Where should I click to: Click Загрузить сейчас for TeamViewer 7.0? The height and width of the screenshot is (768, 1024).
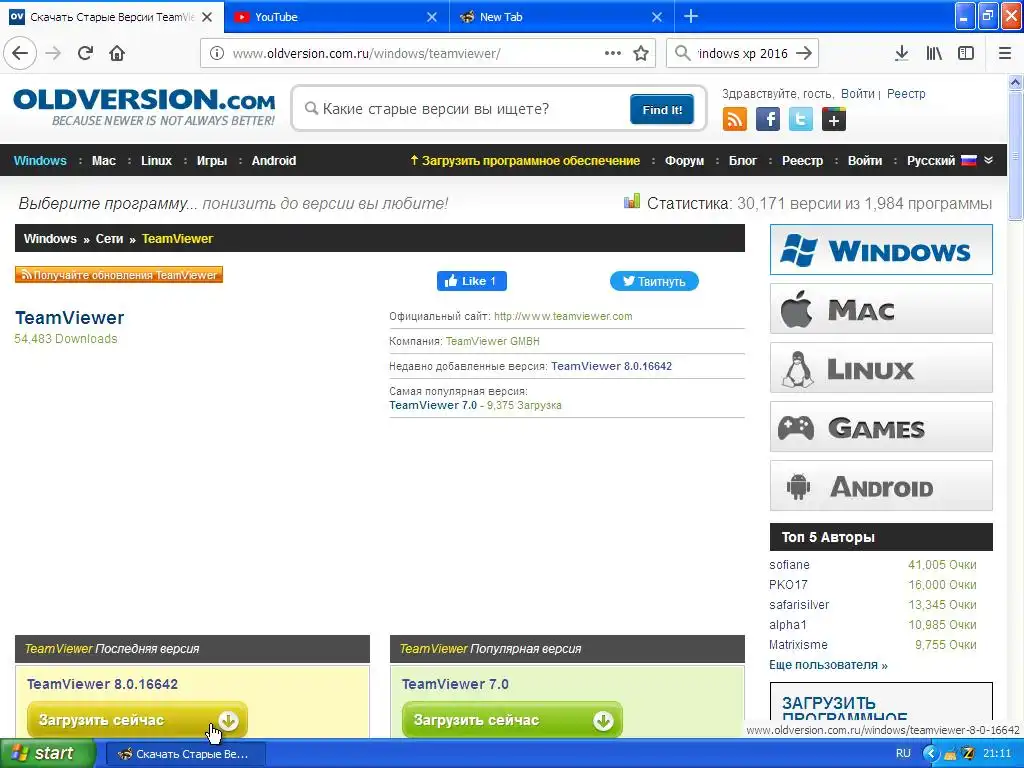(512, 720)
